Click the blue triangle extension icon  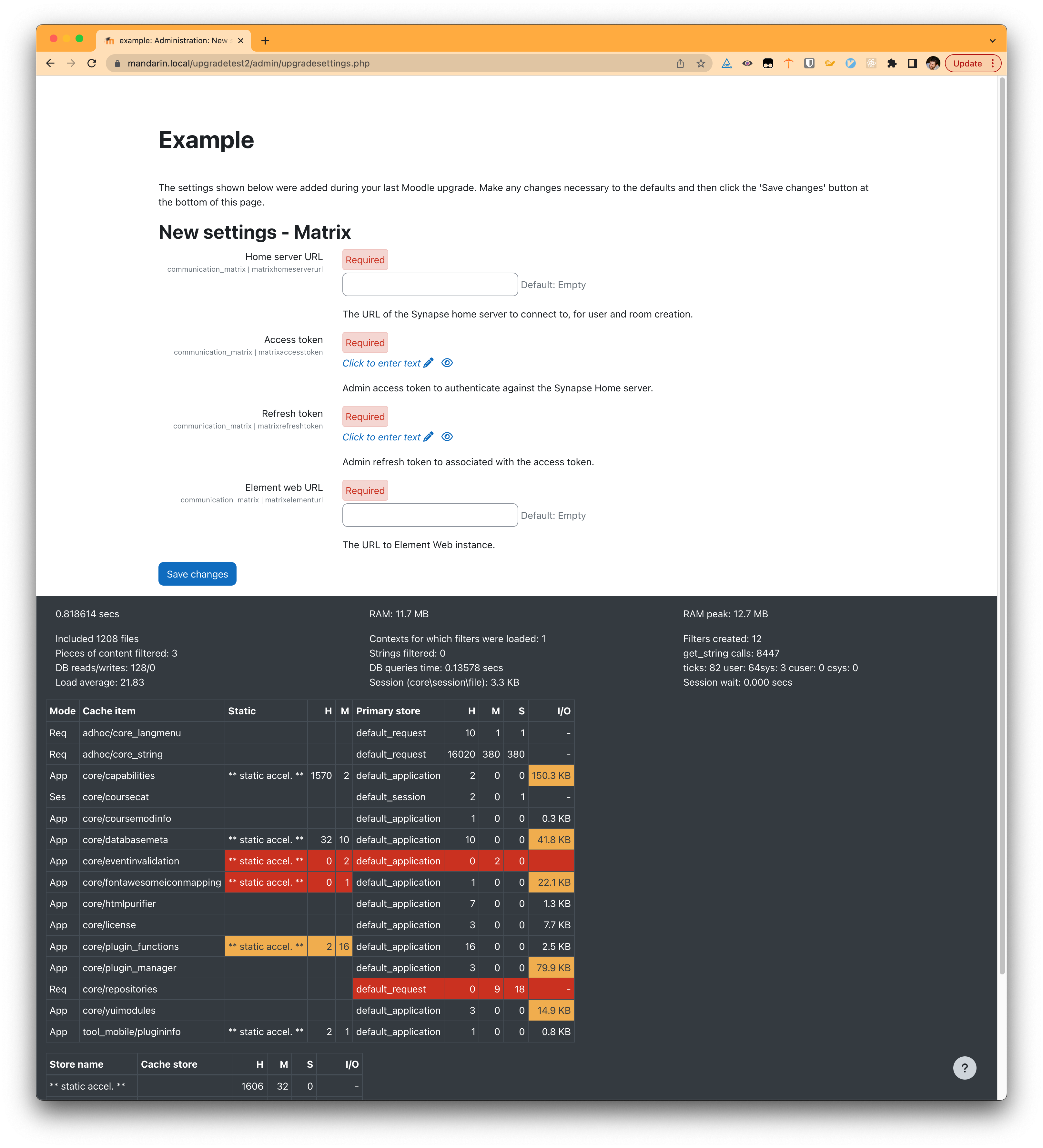pos(726,63)
